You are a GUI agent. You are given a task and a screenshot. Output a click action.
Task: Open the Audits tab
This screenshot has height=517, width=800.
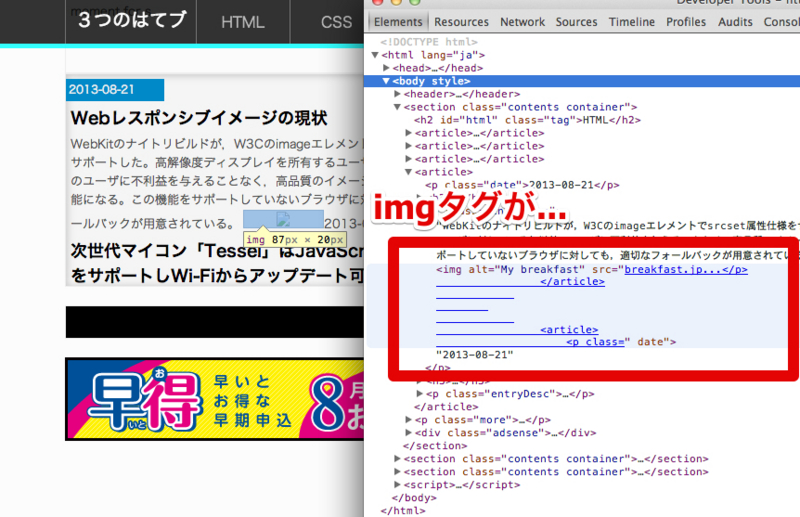point(735,22)
